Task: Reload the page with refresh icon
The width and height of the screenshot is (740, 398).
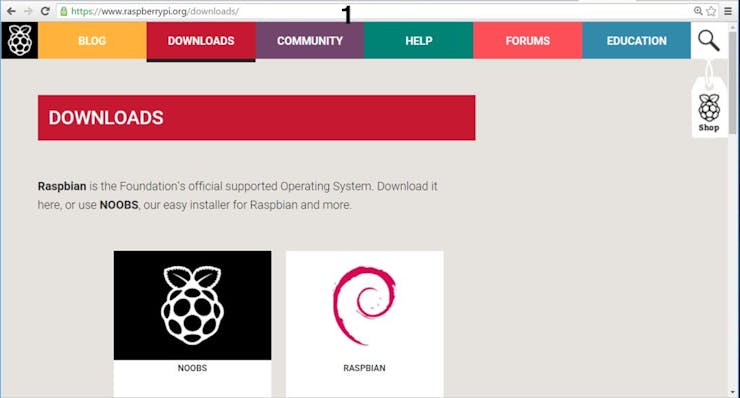Action: coord(45,11)
